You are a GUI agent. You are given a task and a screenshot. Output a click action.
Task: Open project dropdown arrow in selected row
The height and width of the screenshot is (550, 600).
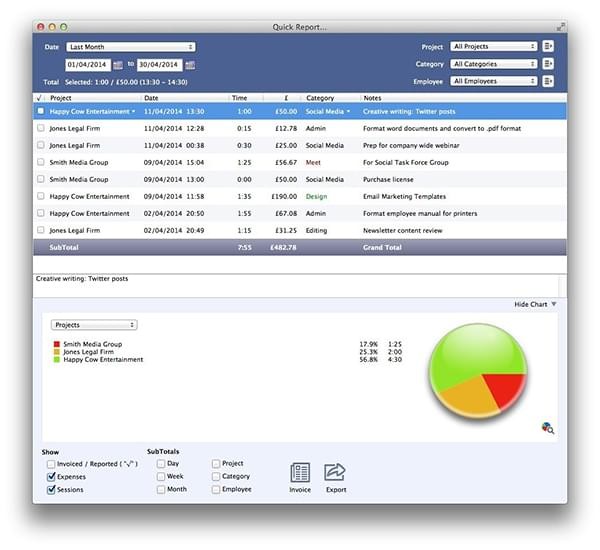[134, 111]
